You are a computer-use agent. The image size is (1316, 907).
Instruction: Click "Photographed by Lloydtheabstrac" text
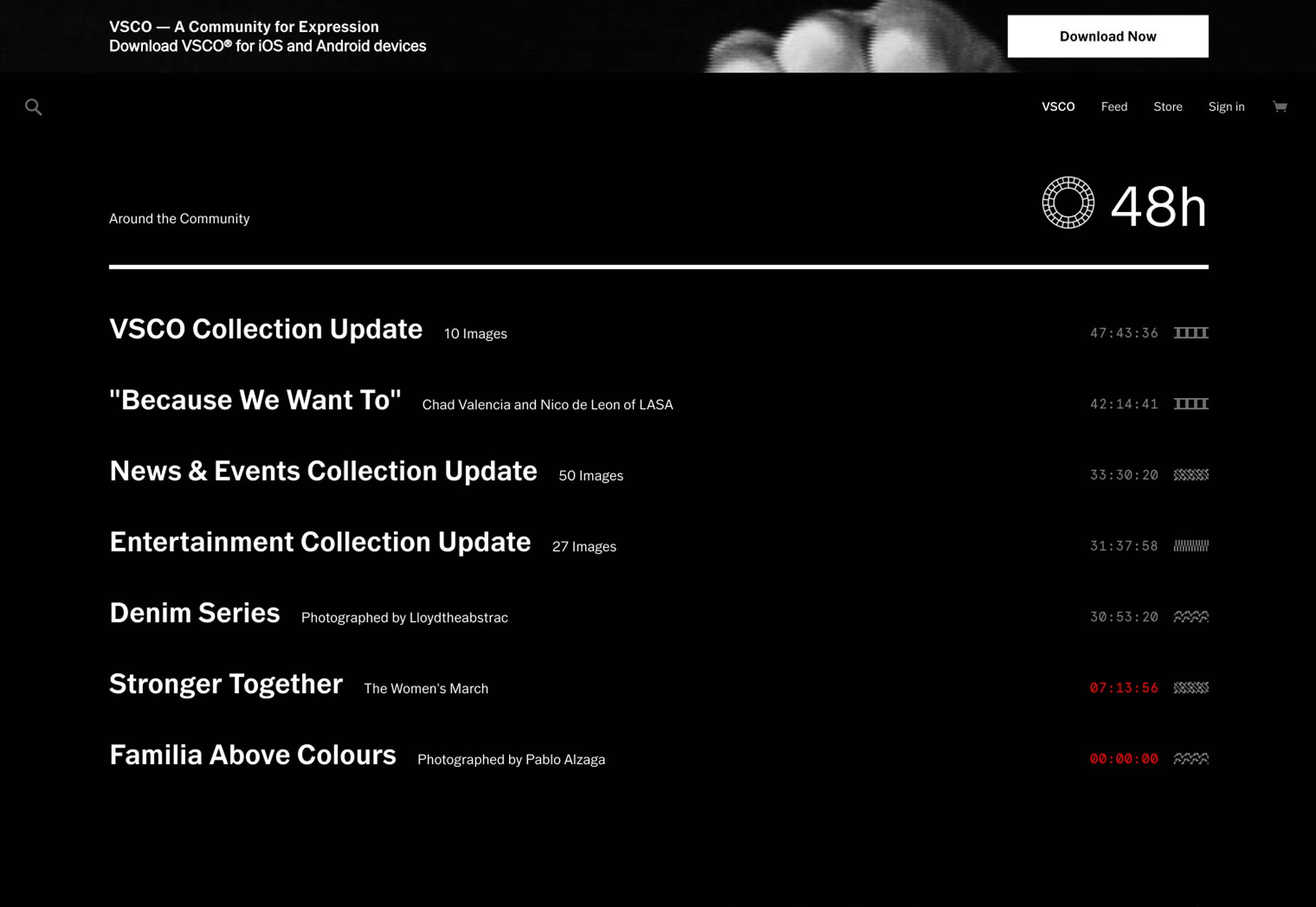pos(405,618)
